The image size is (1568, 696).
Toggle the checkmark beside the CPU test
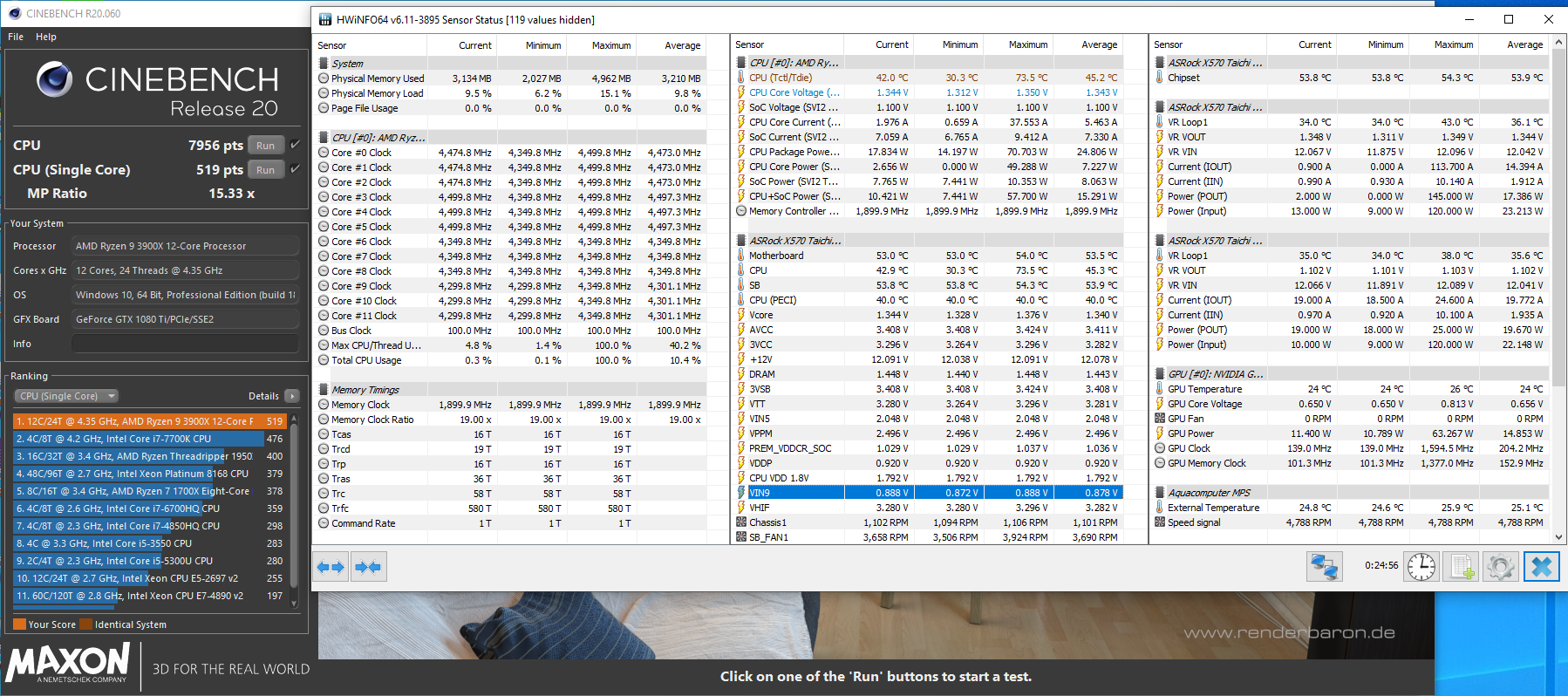click(295, 145)
